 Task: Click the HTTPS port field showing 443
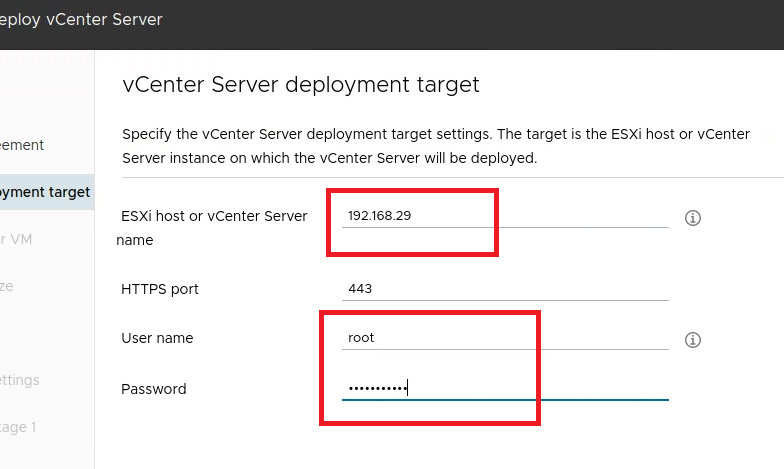tap(505, 289)
